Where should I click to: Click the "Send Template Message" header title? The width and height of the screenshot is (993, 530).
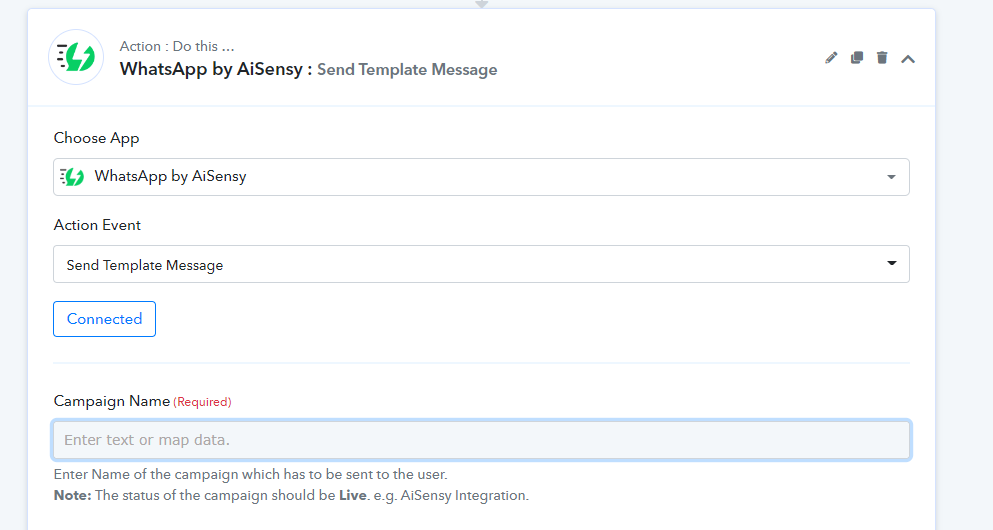pos(407,70)
